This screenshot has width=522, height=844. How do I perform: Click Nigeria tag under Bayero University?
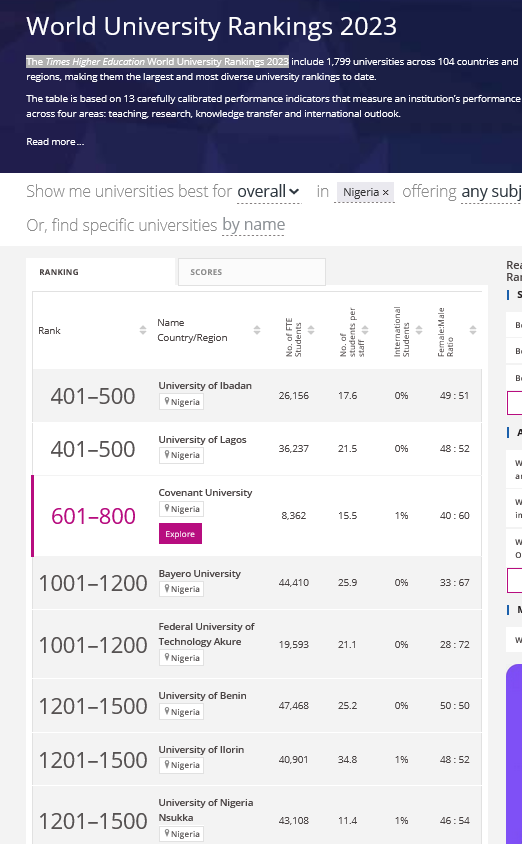coord(181,589)
